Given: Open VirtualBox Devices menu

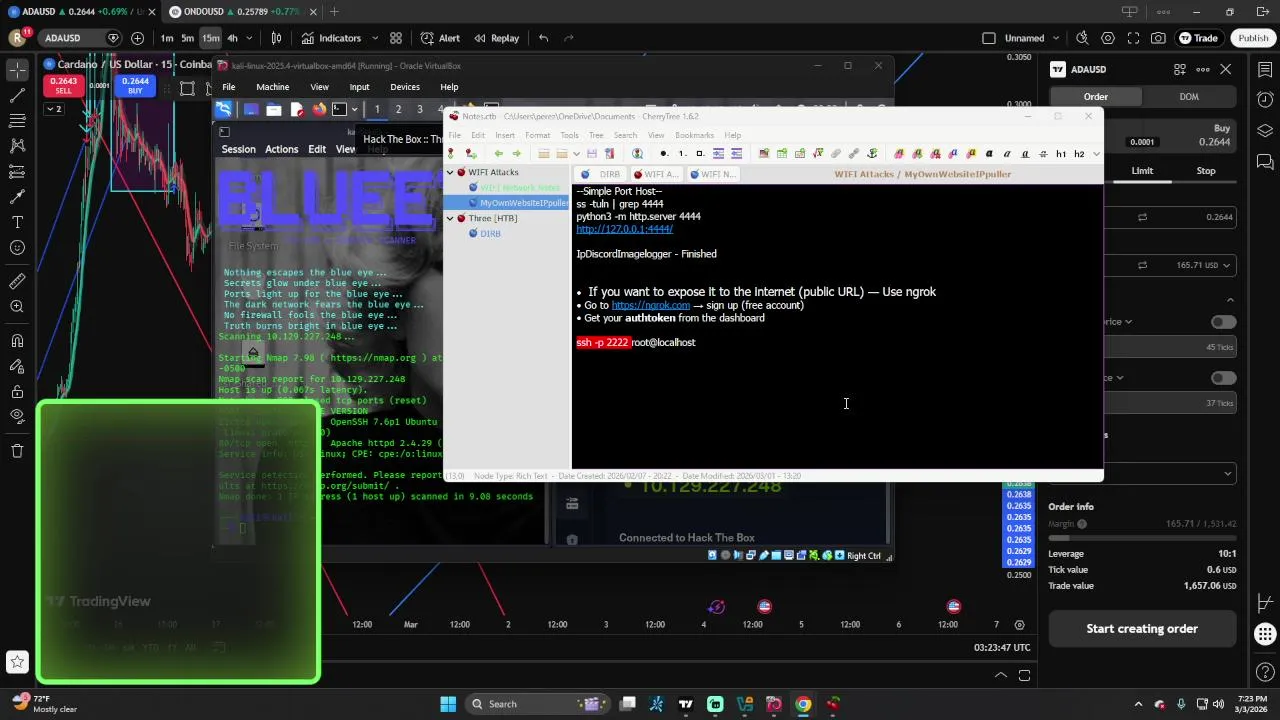Looking at the screenshot, I should (x=405, y=87).
